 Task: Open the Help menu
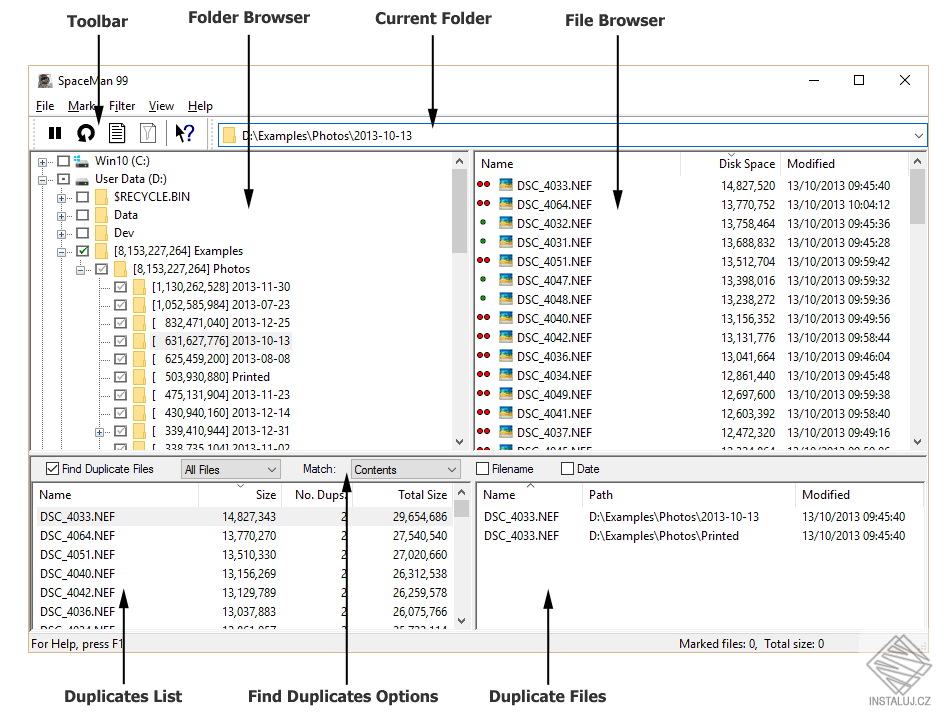[x=200, y=106]
